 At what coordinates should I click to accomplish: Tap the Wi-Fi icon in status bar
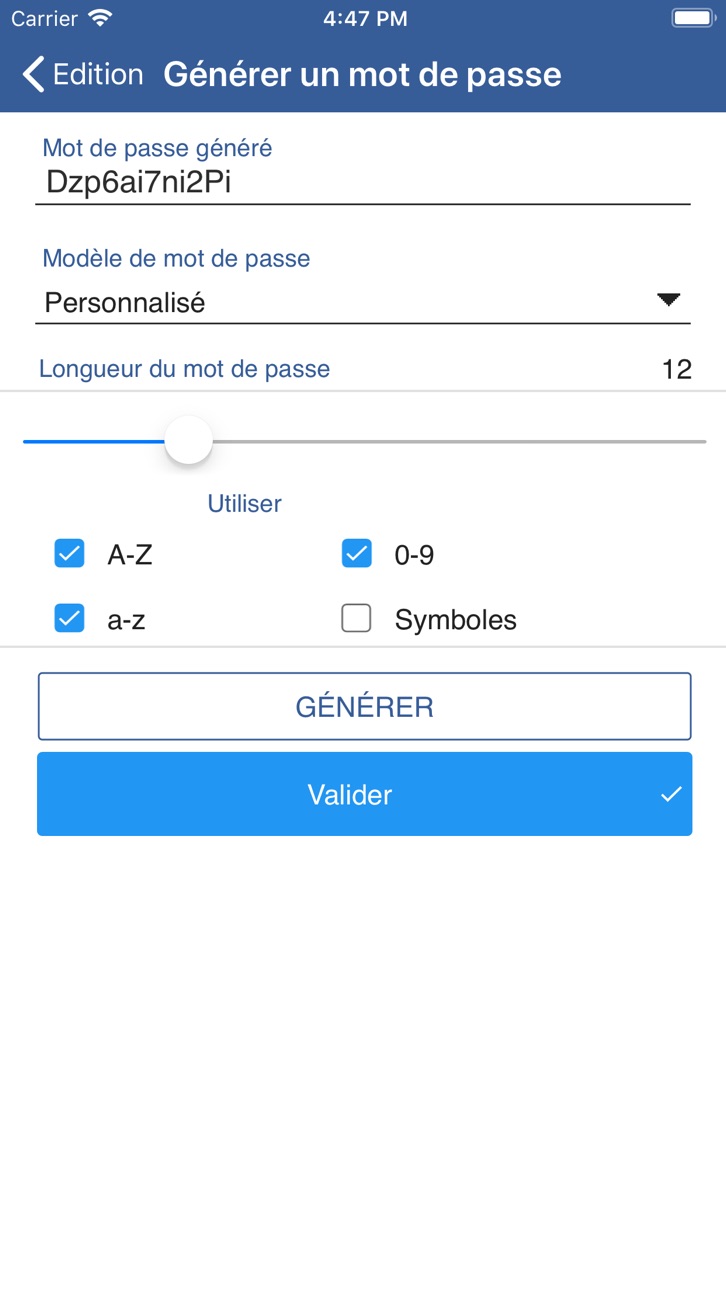(x=100, y=18)
